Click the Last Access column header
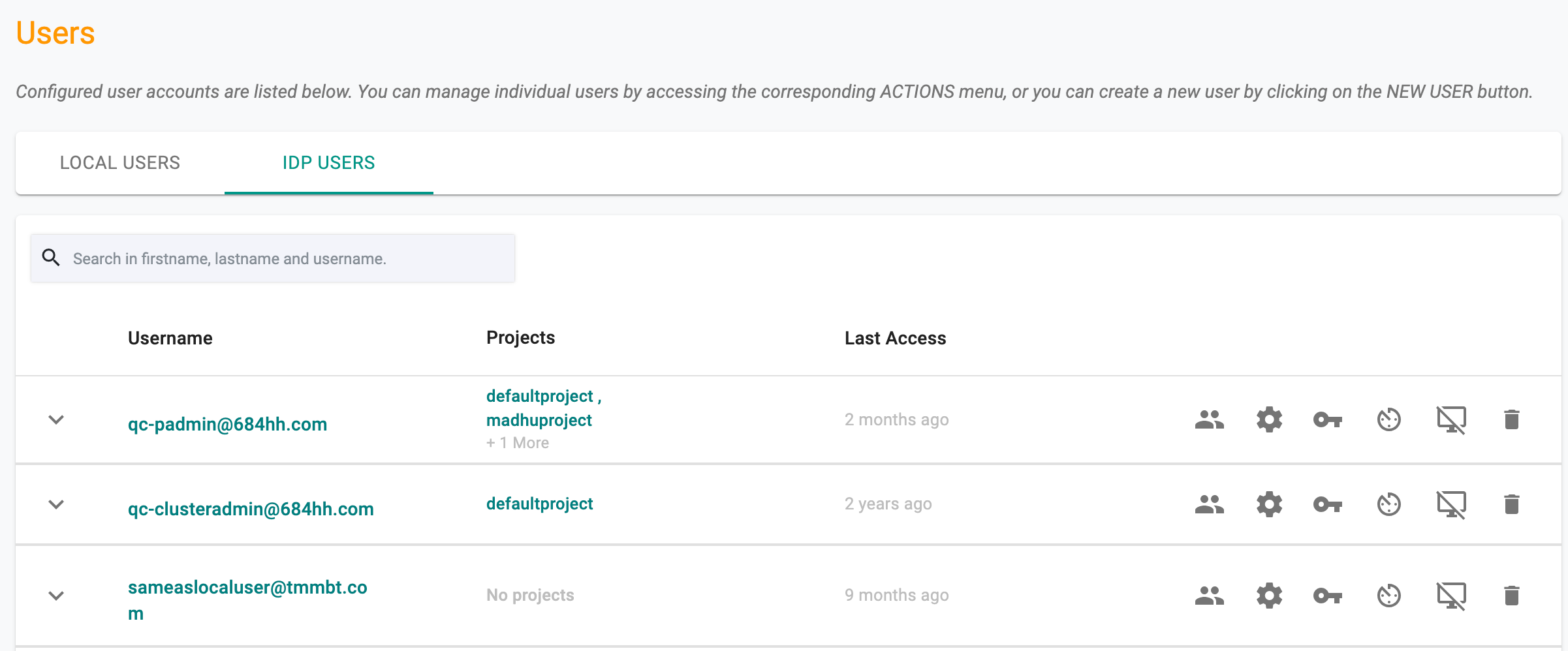 895,338
